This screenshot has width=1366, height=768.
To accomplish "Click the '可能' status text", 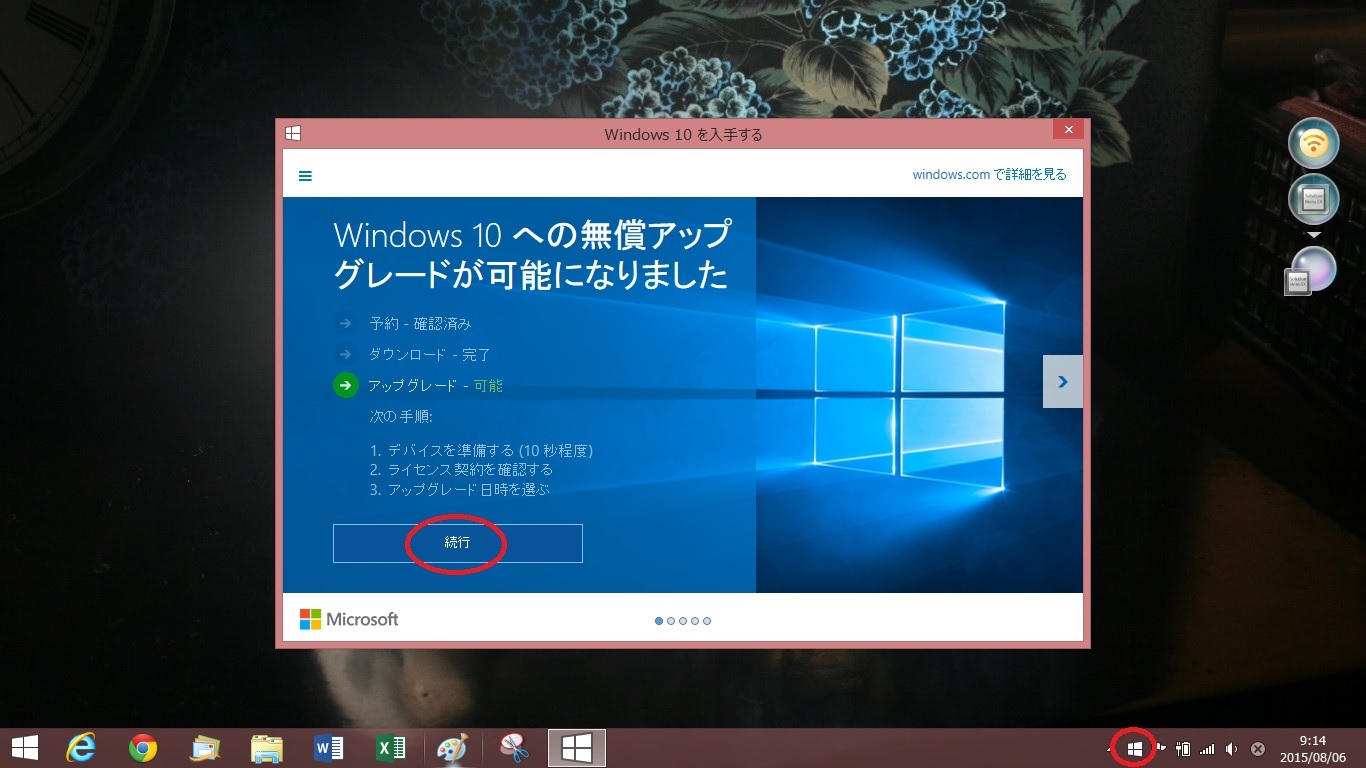I will click(488, 386).
